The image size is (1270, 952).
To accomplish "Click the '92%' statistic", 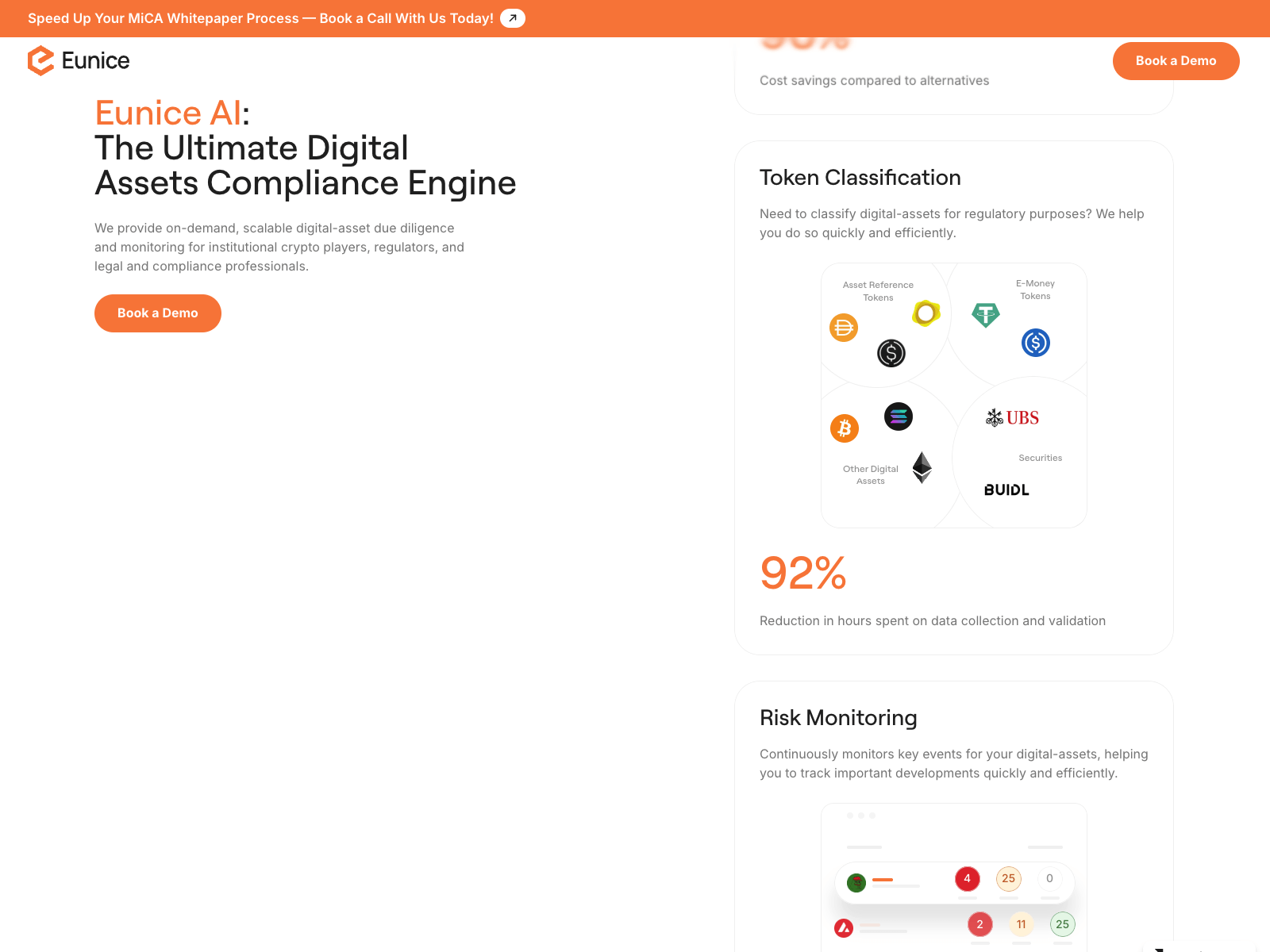I will pos(803,573).
